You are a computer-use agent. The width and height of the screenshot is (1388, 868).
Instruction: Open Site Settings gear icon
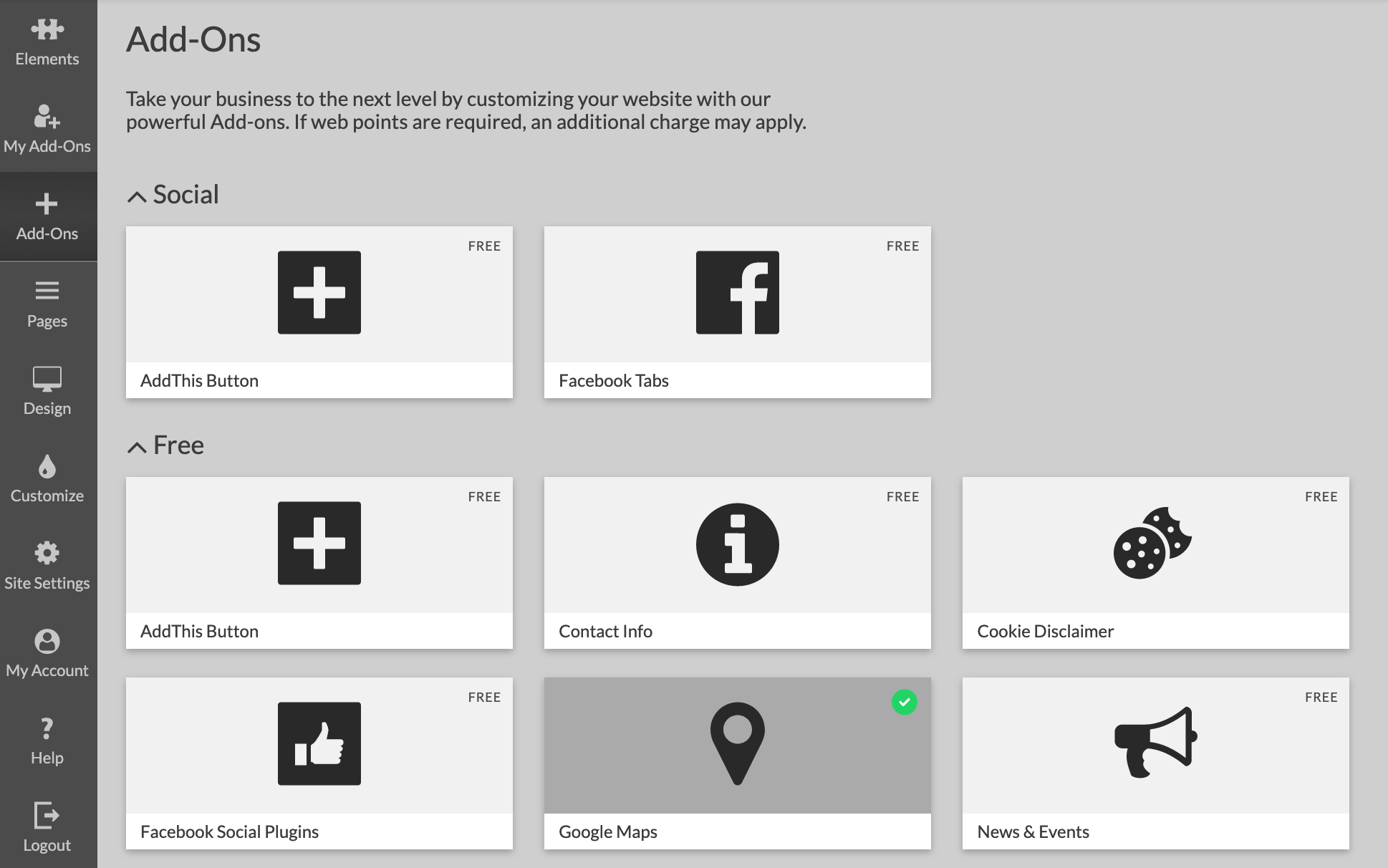pyautogui.click(x=47, y=553)
